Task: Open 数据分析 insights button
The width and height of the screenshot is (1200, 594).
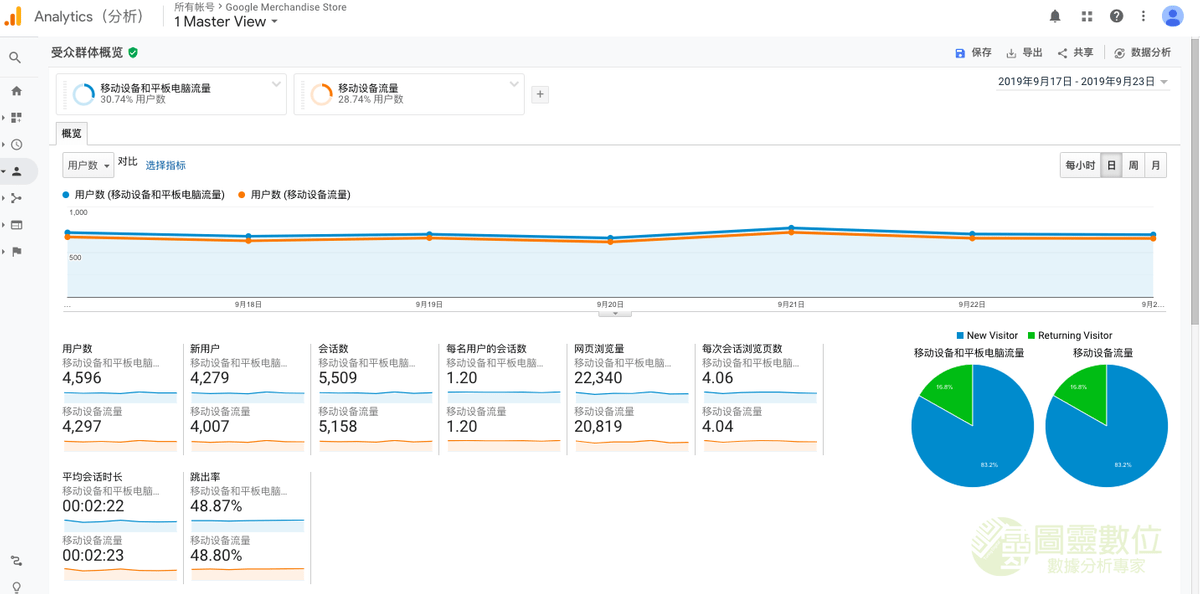Action: pos(1142,53)
